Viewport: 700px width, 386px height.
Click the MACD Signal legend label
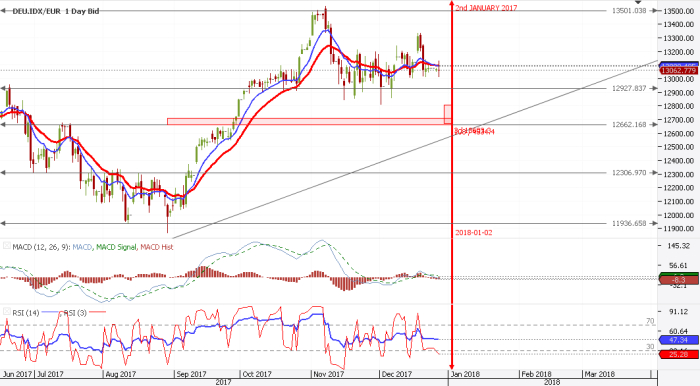click(x=116, y=247)
